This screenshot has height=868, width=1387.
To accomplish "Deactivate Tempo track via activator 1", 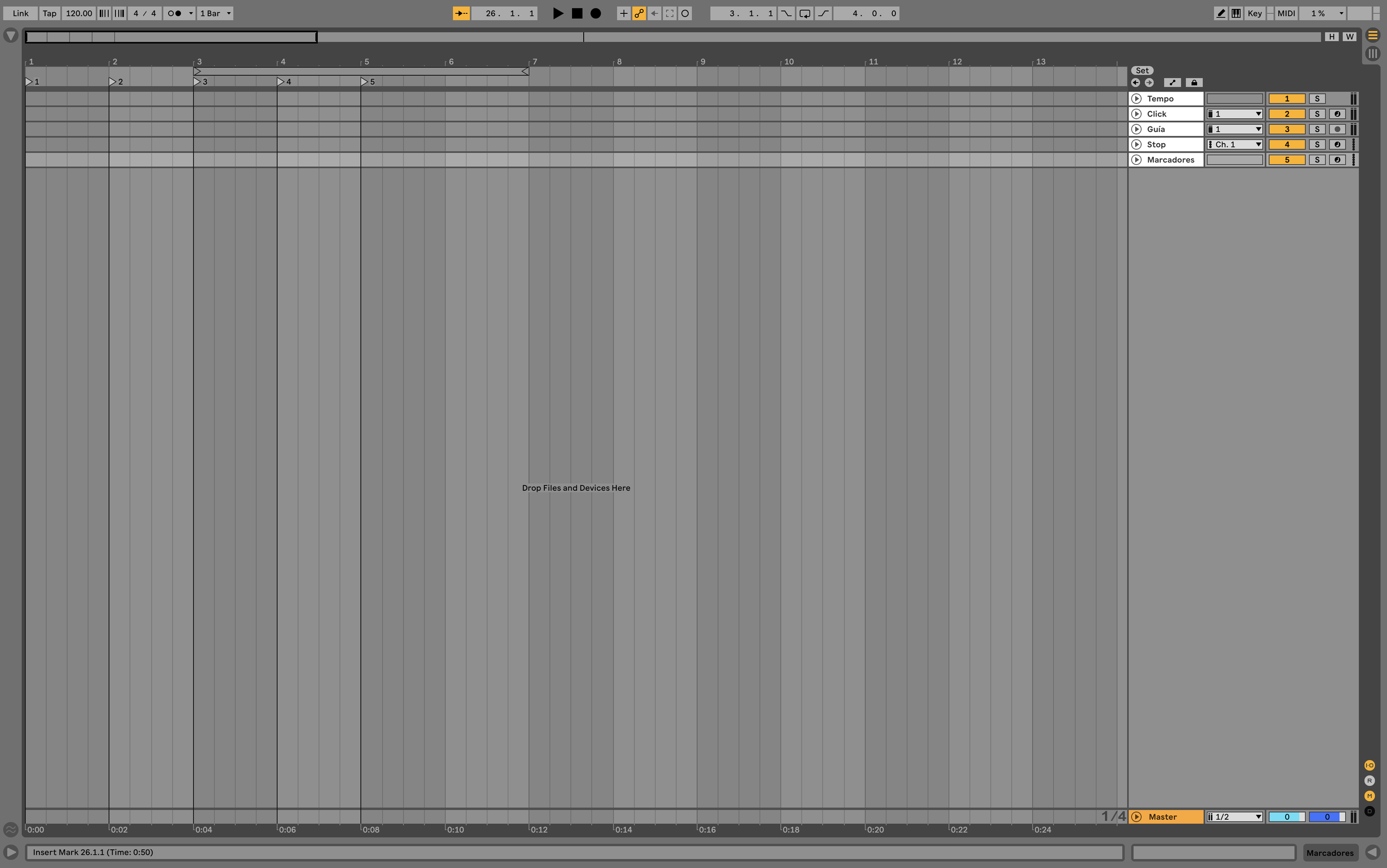I will pos(1287,99).
